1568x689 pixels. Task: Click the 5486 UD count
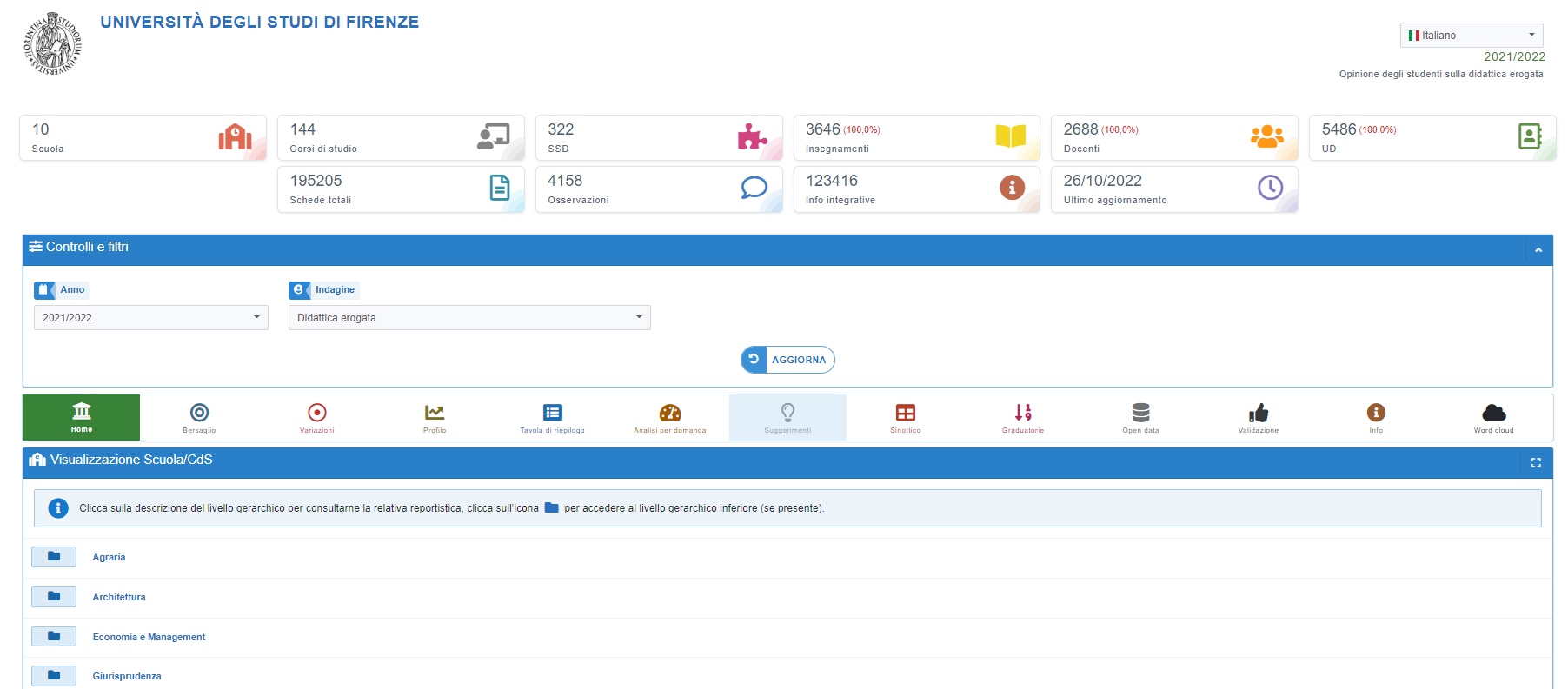tap(1339, 129)
